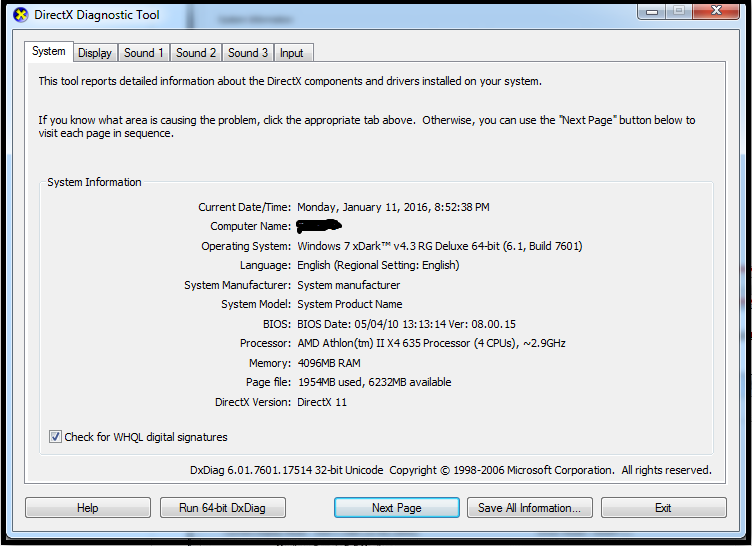This screenshot has width=756, height=549.
Task: Click the value 'System manufacturer'
Action: (349, 285)
